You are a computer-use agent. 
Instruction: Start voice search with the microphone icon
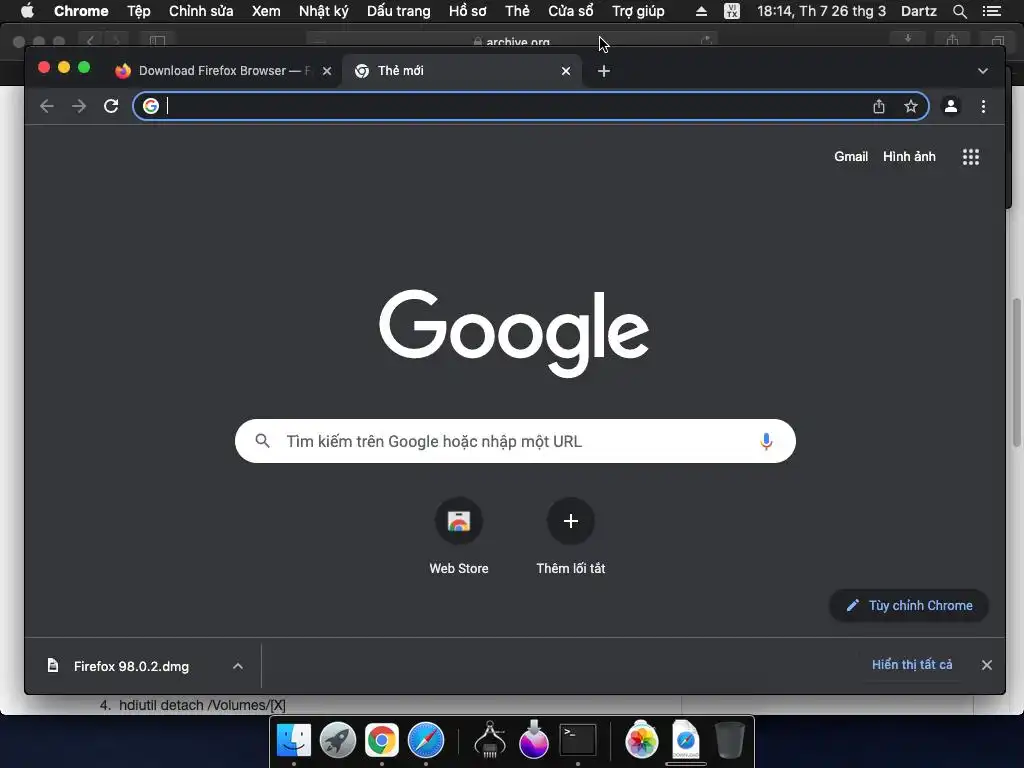766,441
